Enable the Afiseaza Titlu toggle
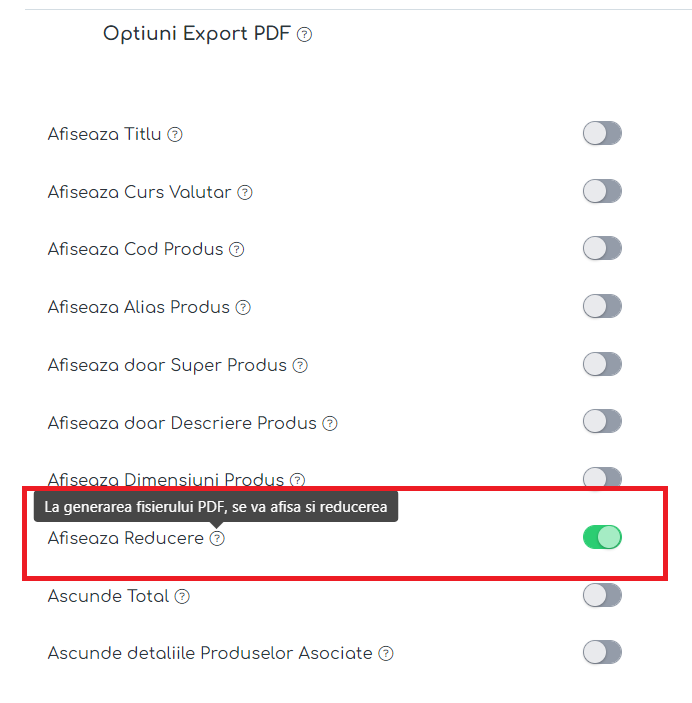Viewport: 692px width, 703px height. 602,133
